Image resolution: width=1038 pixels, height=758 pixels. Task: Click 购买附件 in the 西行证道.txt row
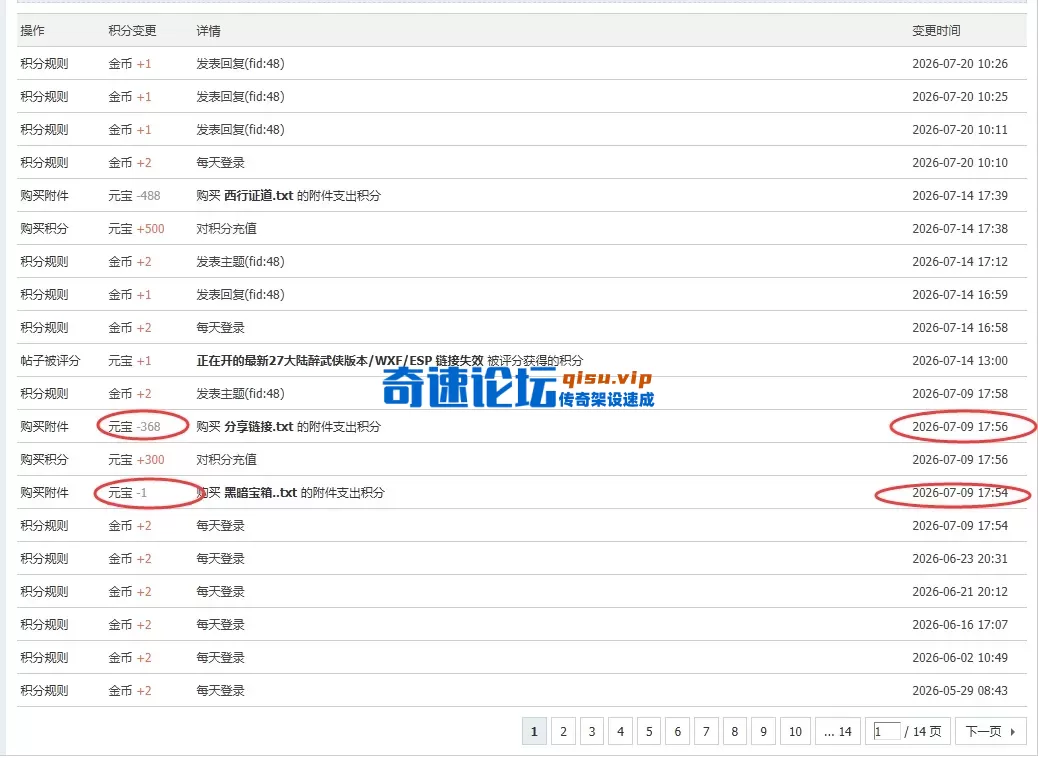coord(44,196)
